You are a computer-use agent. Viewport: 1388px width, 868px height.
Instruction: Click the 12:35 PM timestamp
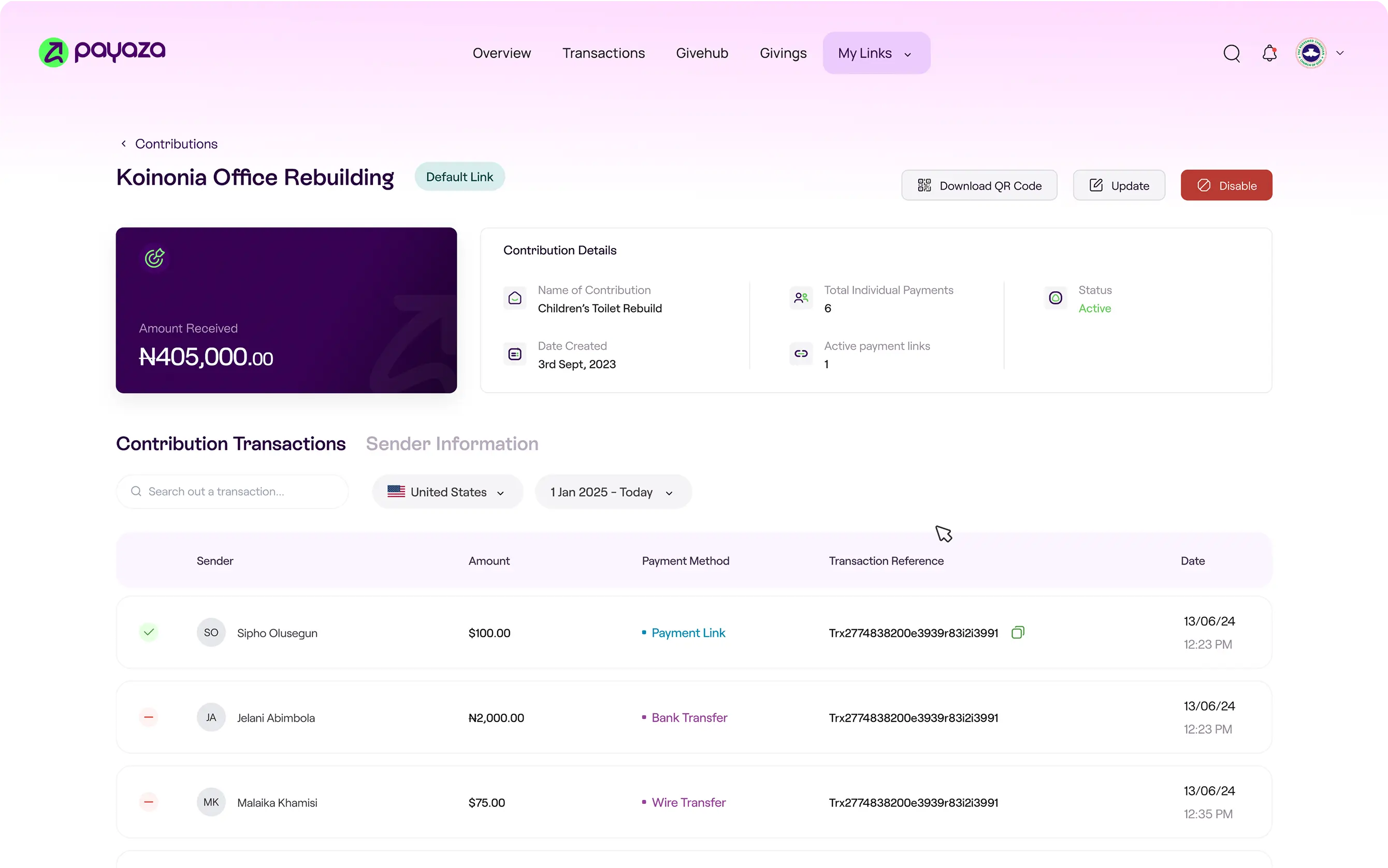point(1208,814)
